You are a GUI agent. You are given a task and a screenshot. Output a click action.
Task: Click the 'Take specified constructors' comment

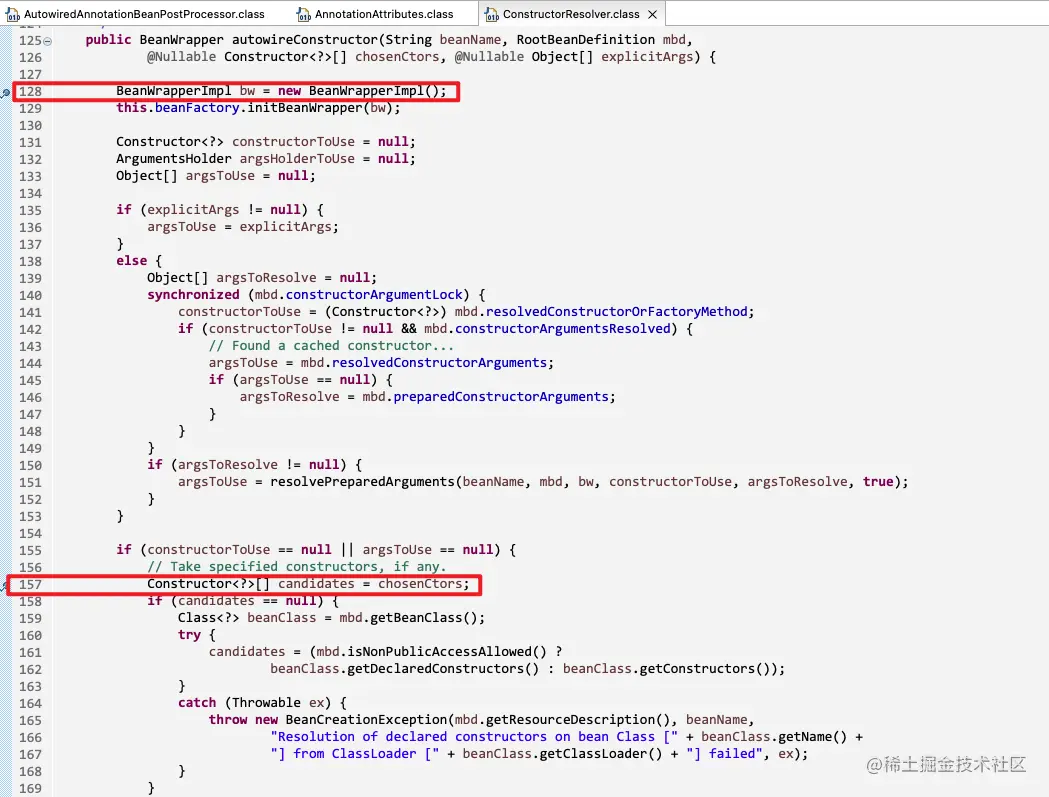pos(296,567)
